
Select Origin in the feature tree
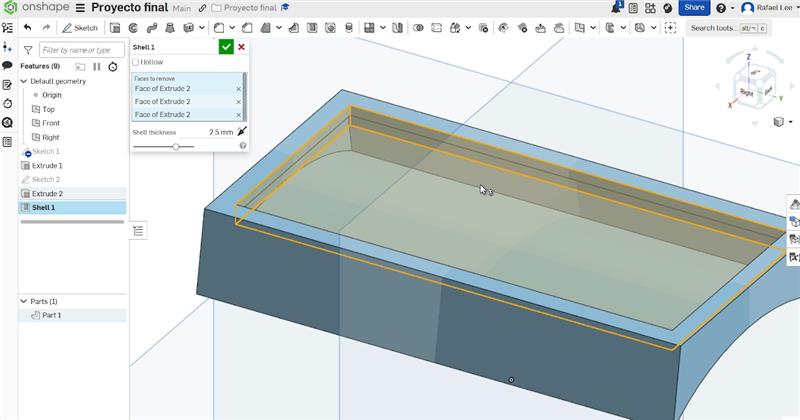pos(52,95)
